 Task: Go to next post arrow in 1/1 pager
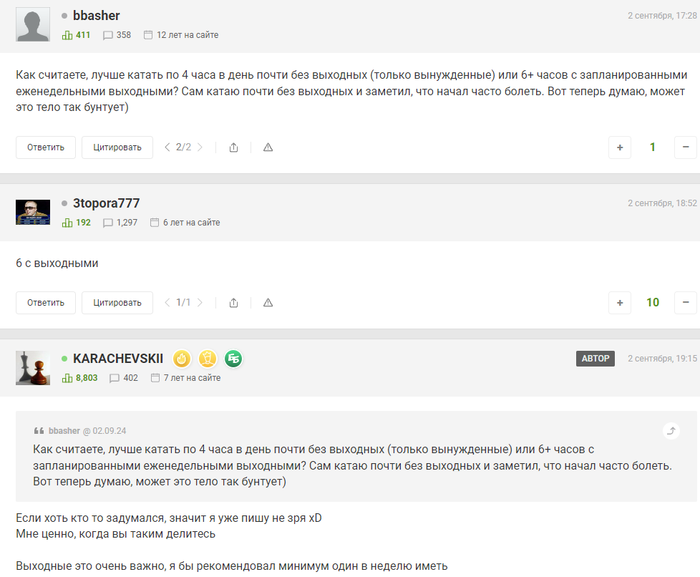pyautogui.click(x=200, y=302)
